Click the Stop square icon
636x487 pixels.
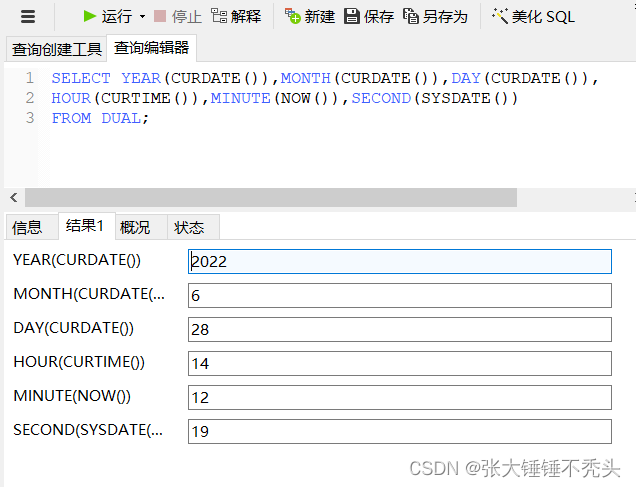(160, 16)
